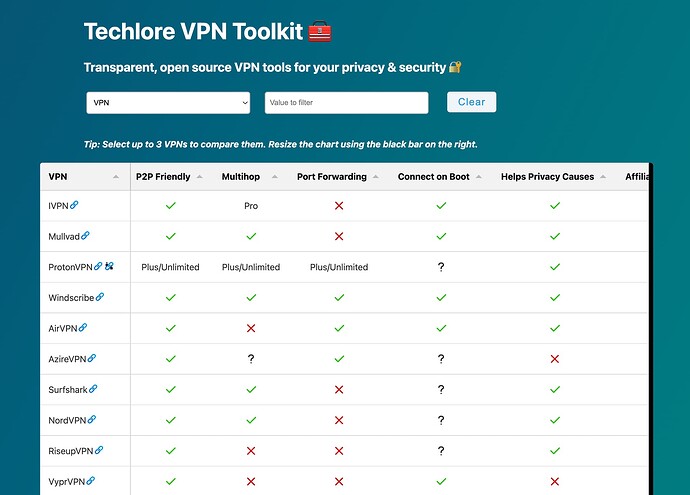Open the Mullvad link icon

(x=86, y=237)
